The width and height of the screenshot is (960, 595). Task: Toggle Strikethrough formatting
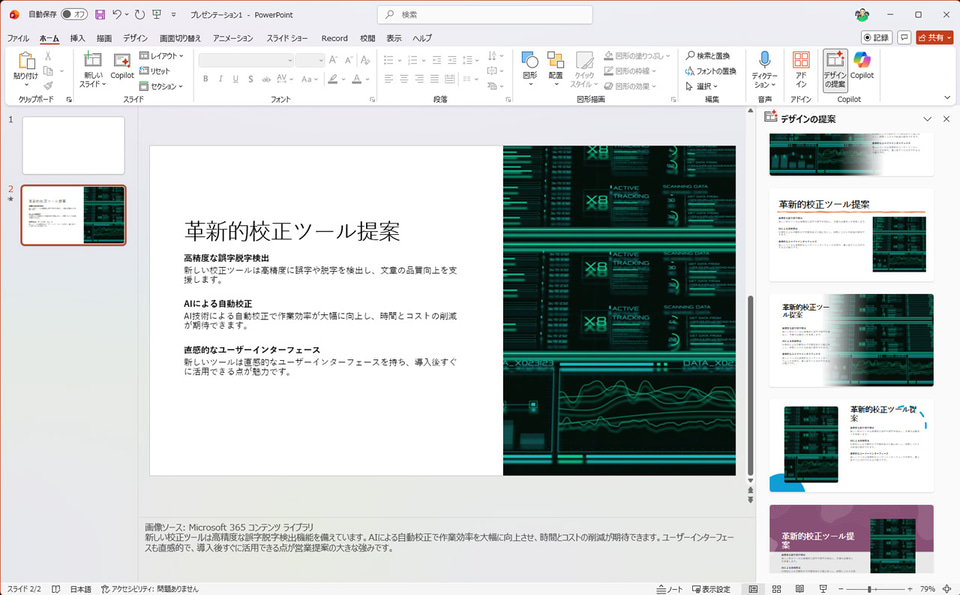[x=266, y=79]
